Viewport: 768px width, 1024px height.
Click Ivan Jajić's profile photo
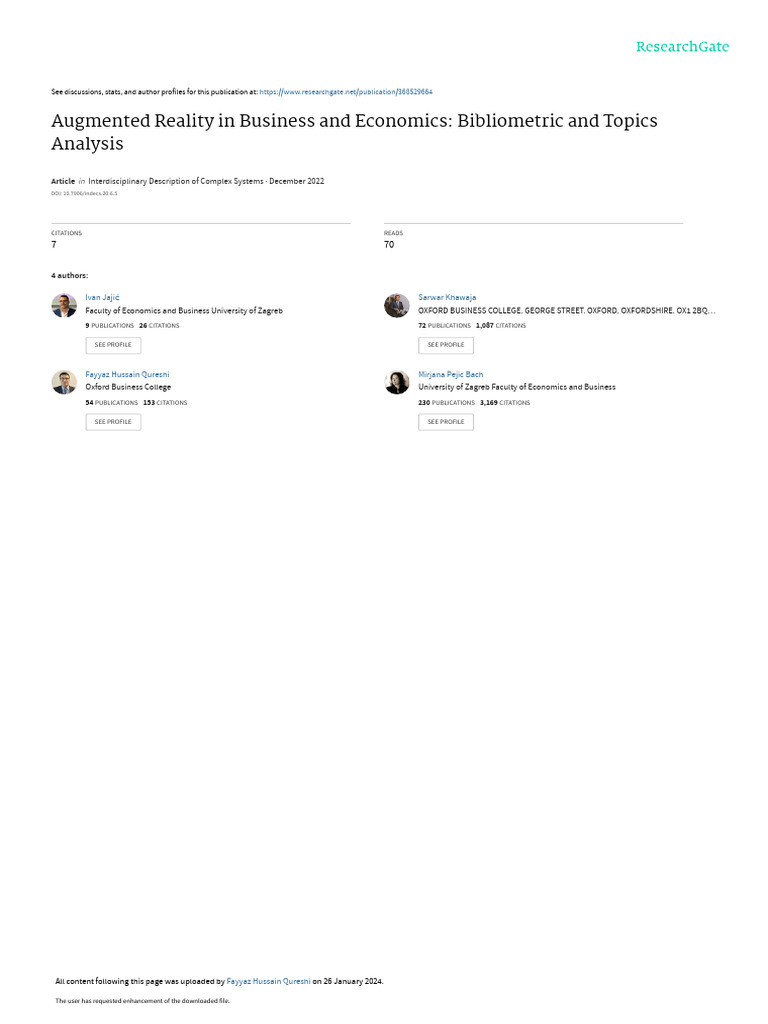pyautogui.click(x=64, y=306)
